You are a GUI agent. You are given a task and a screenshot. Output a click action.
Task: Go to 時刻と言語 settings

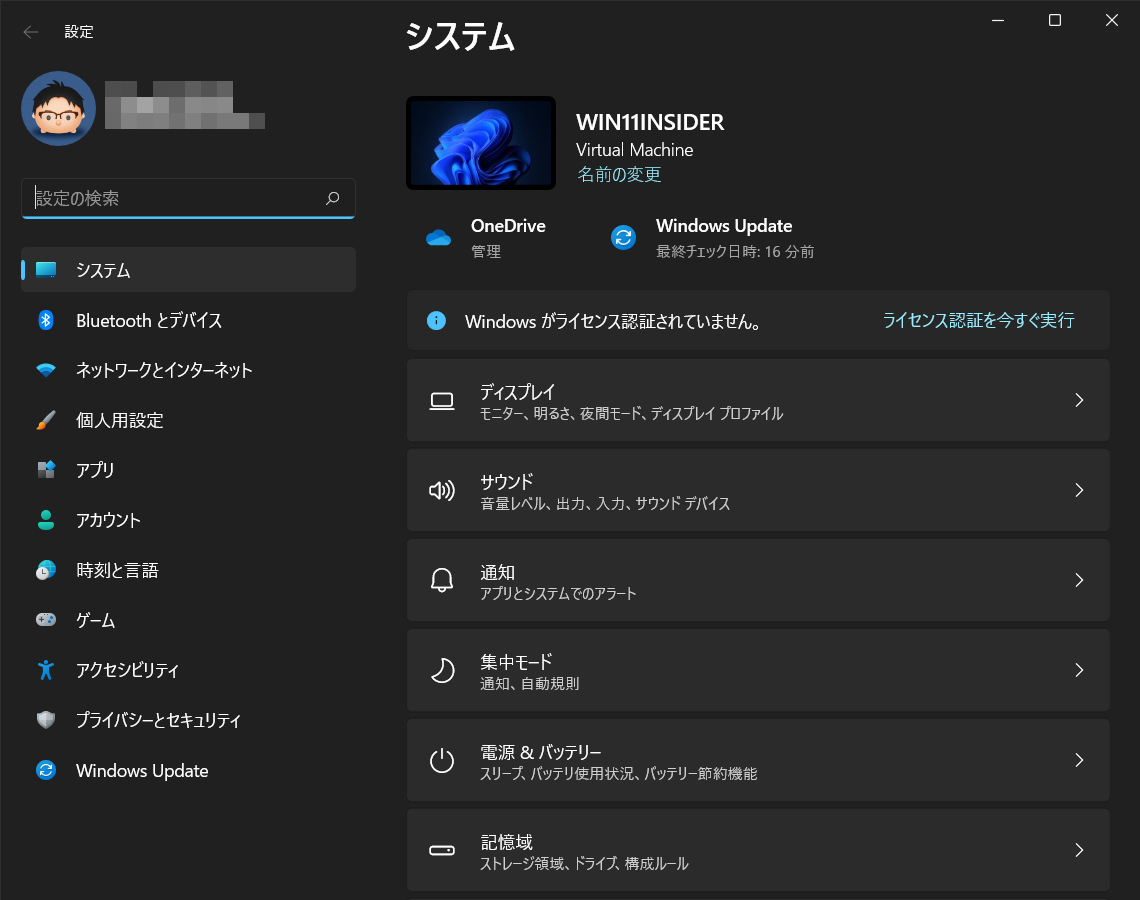pyautogui.click(x=188, y=570)
